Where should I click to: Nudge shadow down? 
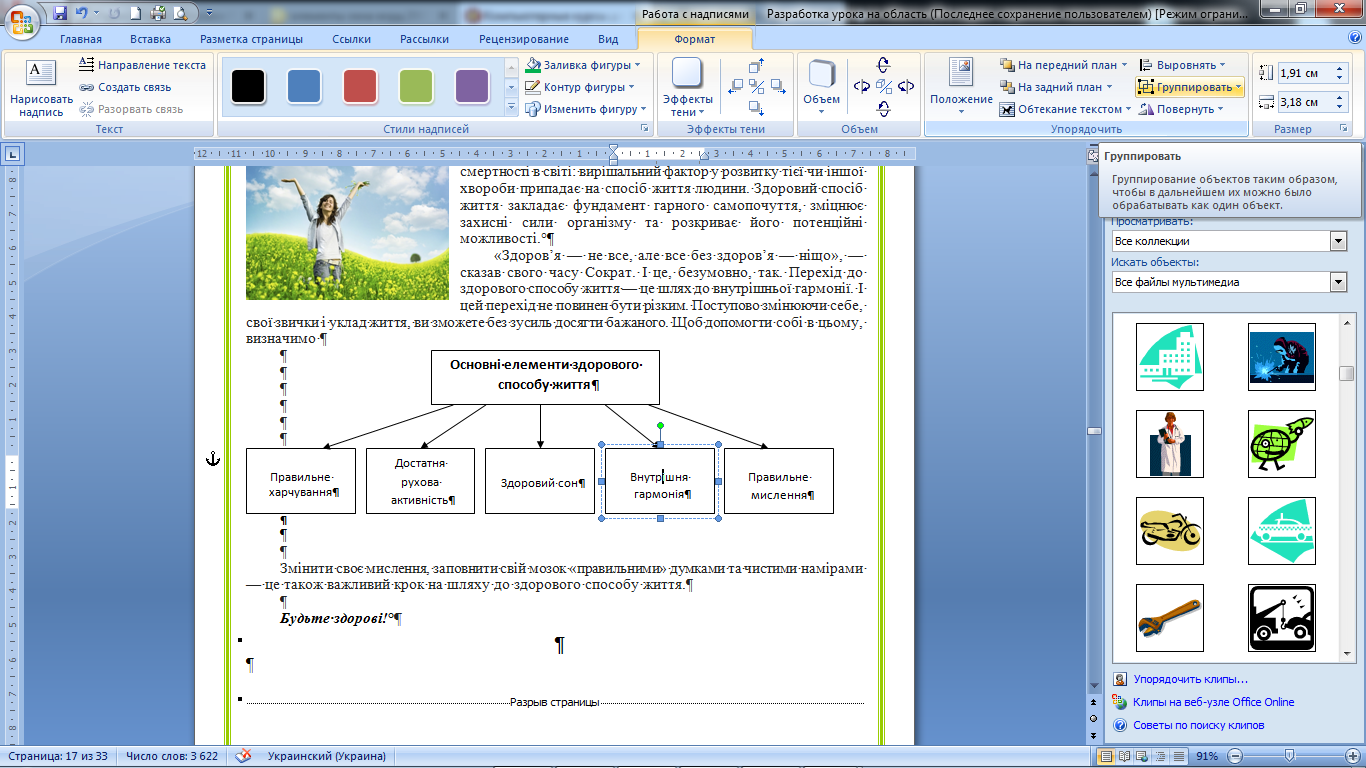pos(757,108)
